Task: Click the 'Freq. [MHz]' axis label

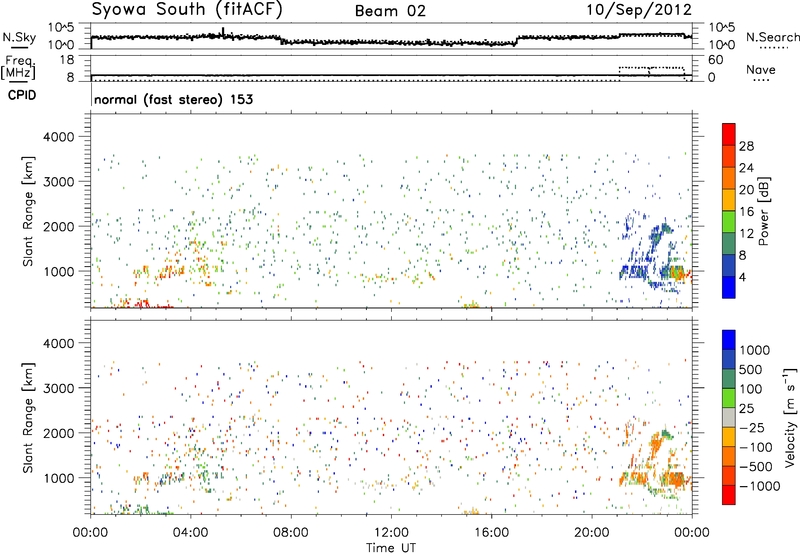Action: tap(18, 67)
